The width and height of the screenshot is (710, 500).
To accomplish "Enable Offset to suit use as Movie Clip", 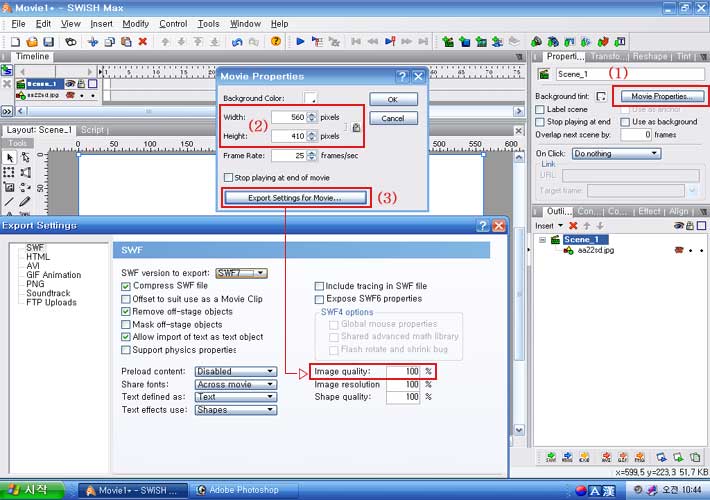I will click(x=126, y=299).
